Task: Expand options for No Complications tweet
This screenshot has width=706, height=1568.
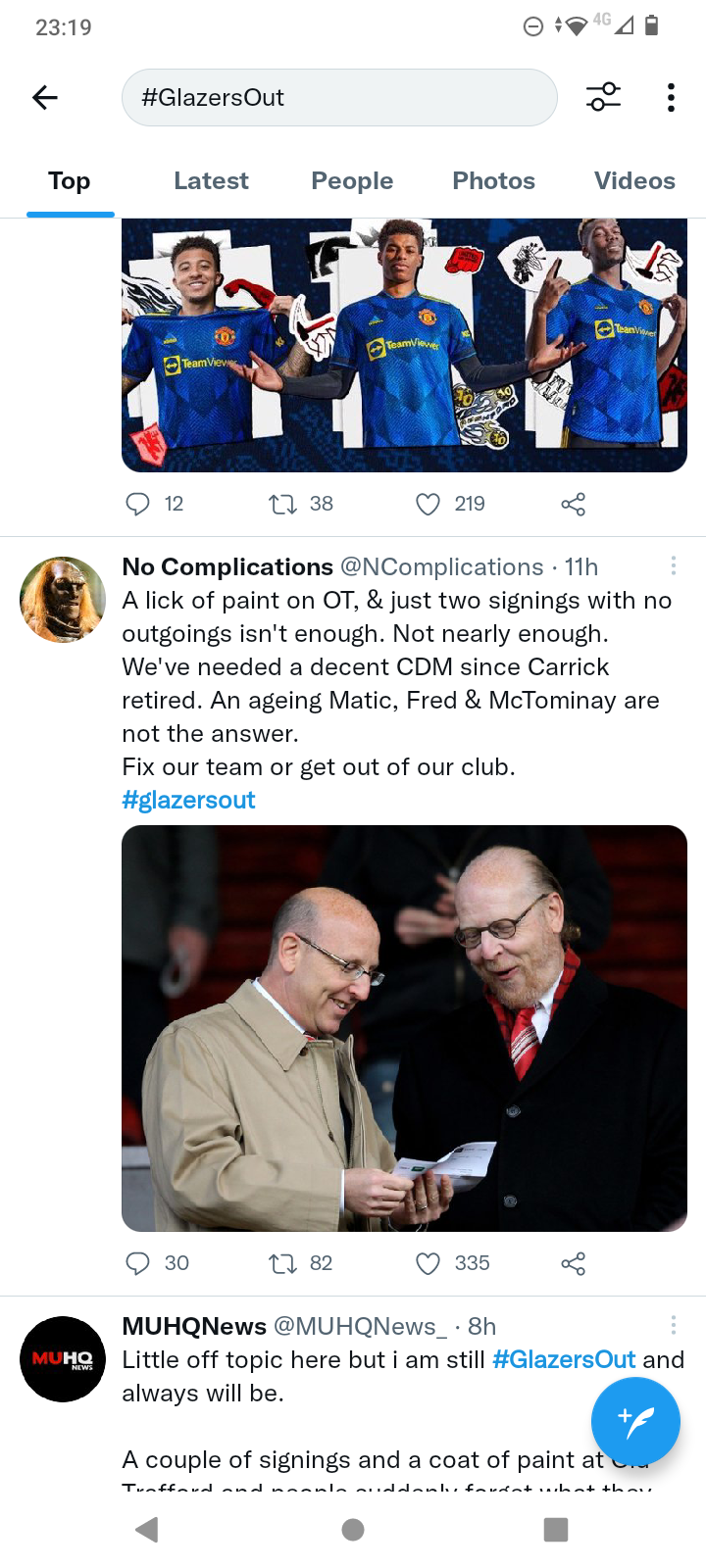Action: click(x=673, y=565)
